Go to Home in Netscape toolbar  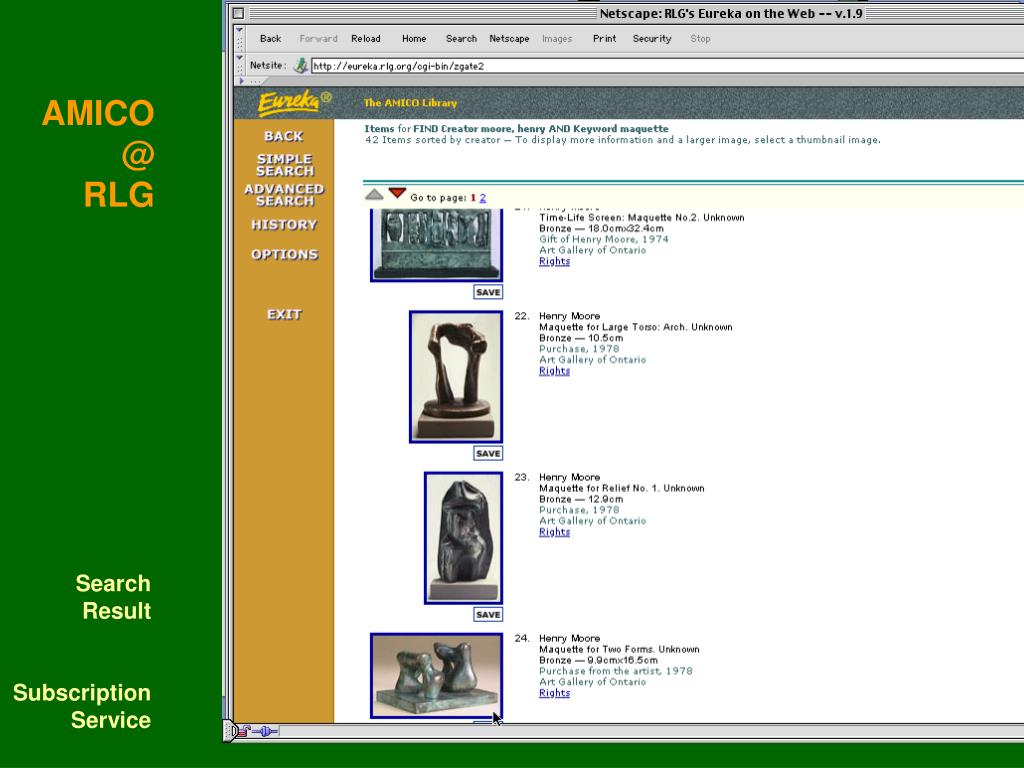[414, 39]
